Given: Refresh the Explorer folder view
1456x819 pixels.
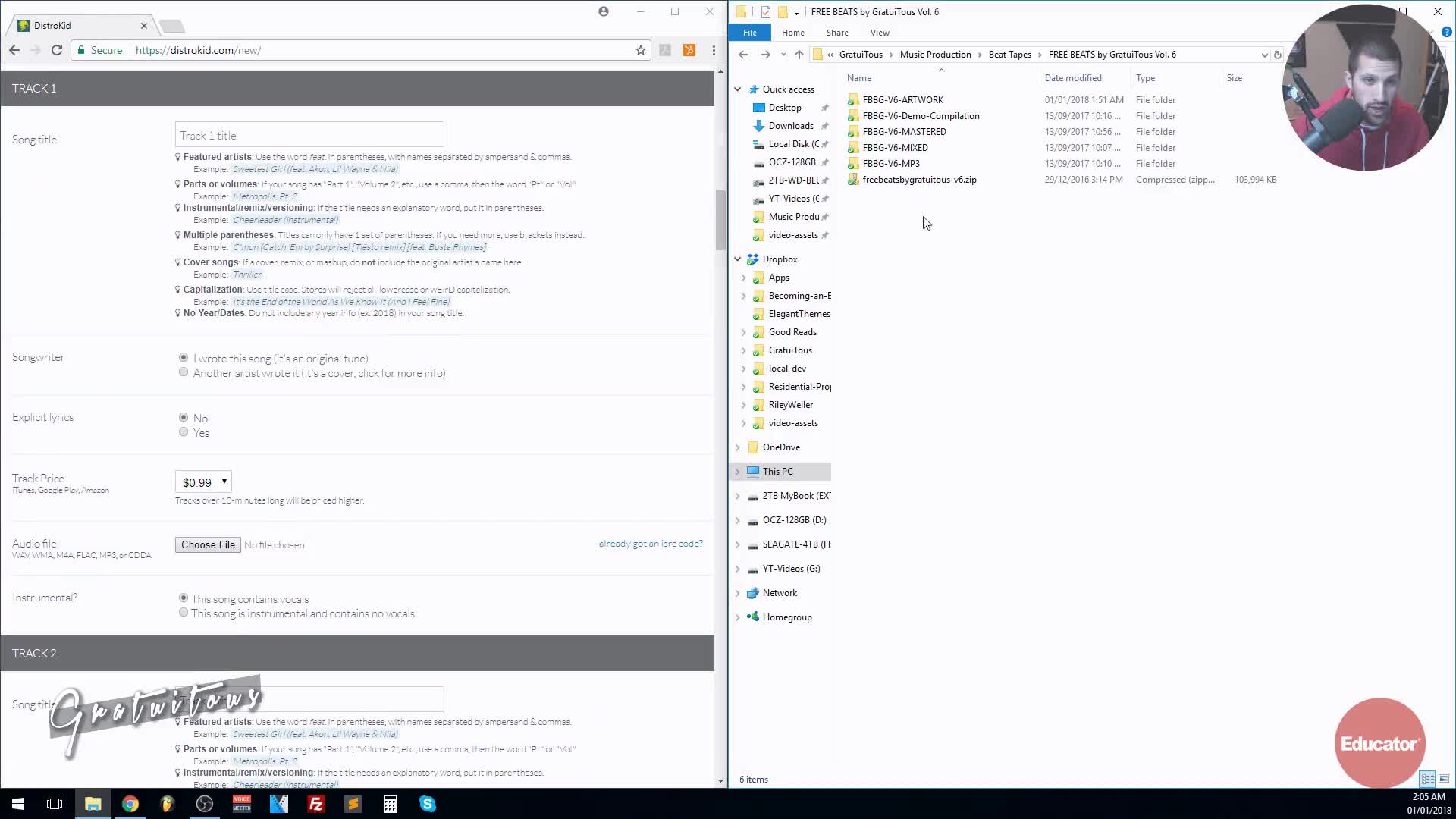Looking at the screenshot, I should click(x=1278, y=55).
